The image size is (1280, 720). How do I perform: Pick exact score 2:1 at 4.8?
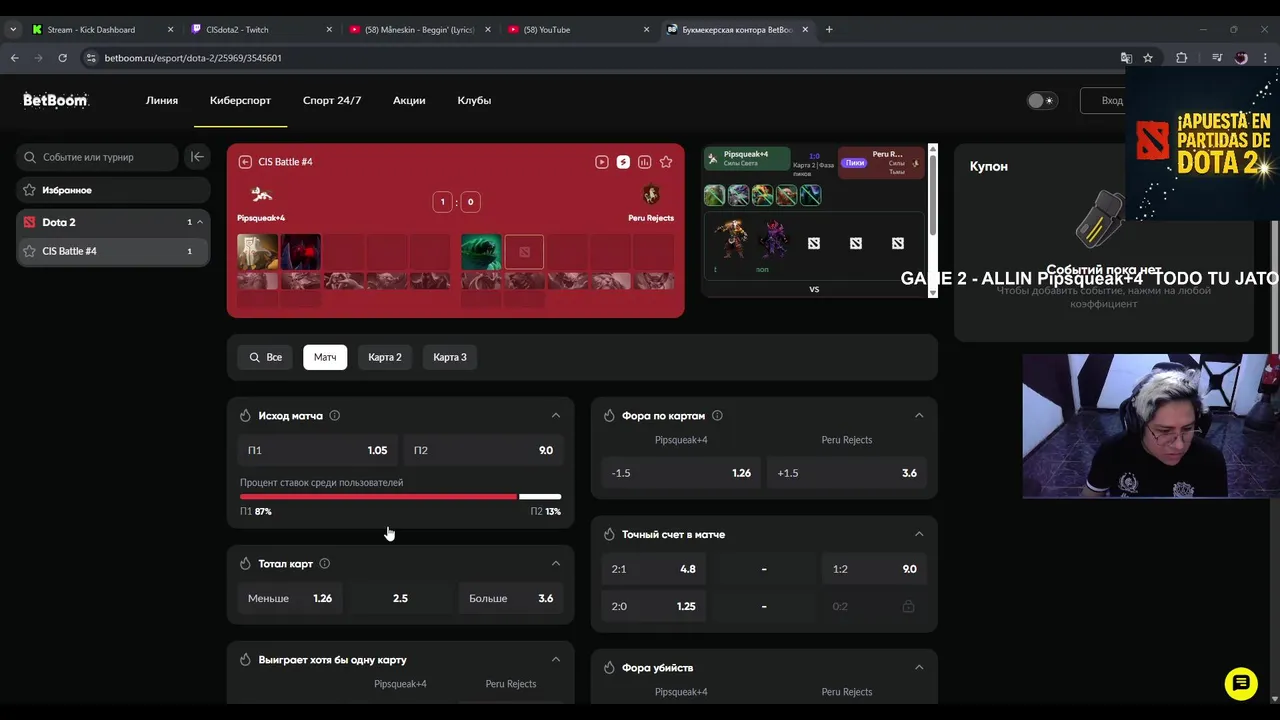pyautogui.click(x=654, y=569)
